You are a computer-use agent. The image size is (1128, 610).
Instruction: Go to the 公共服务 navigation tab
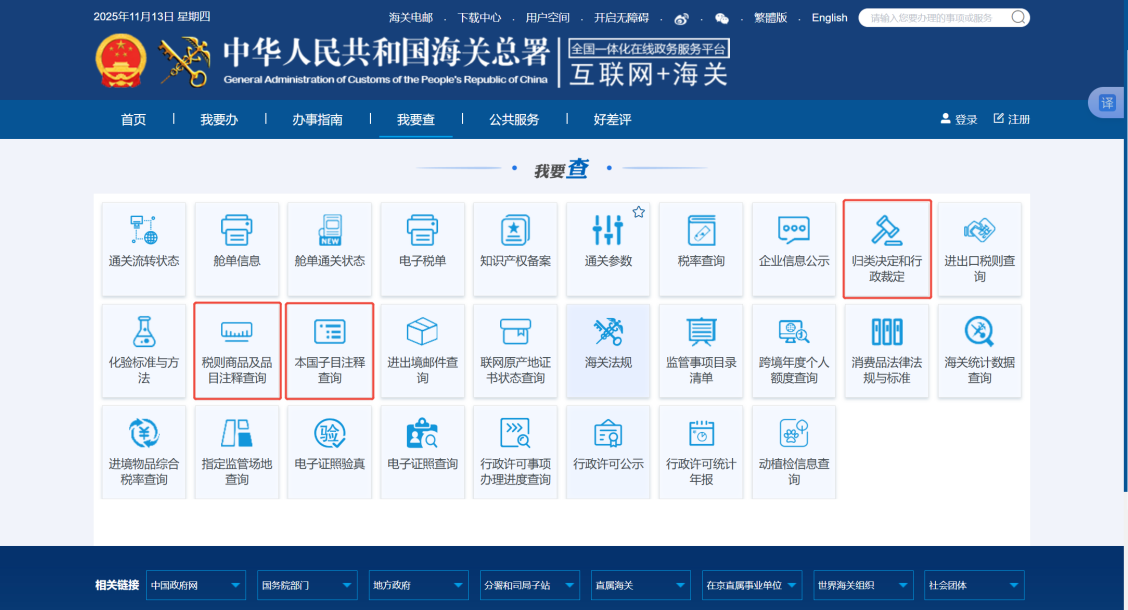[x=514, y=120]
